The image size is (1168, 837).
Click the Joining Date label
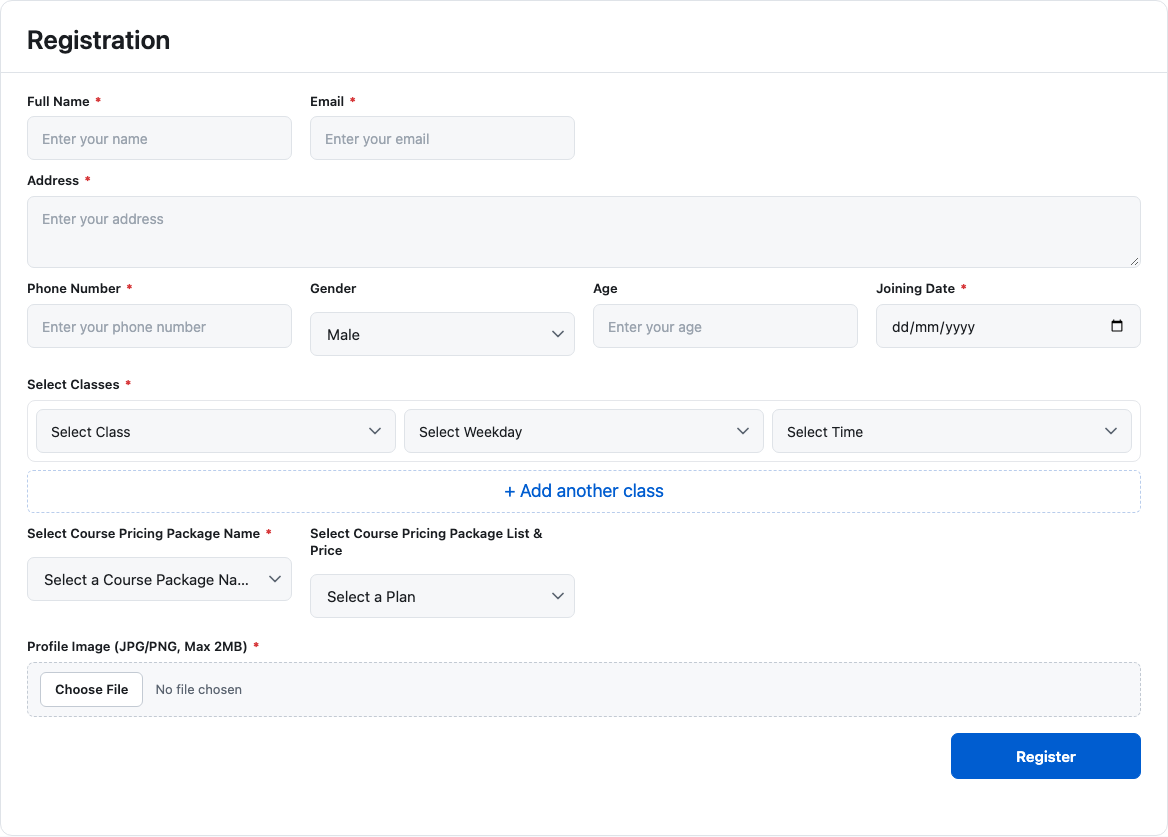coord(915,288)
